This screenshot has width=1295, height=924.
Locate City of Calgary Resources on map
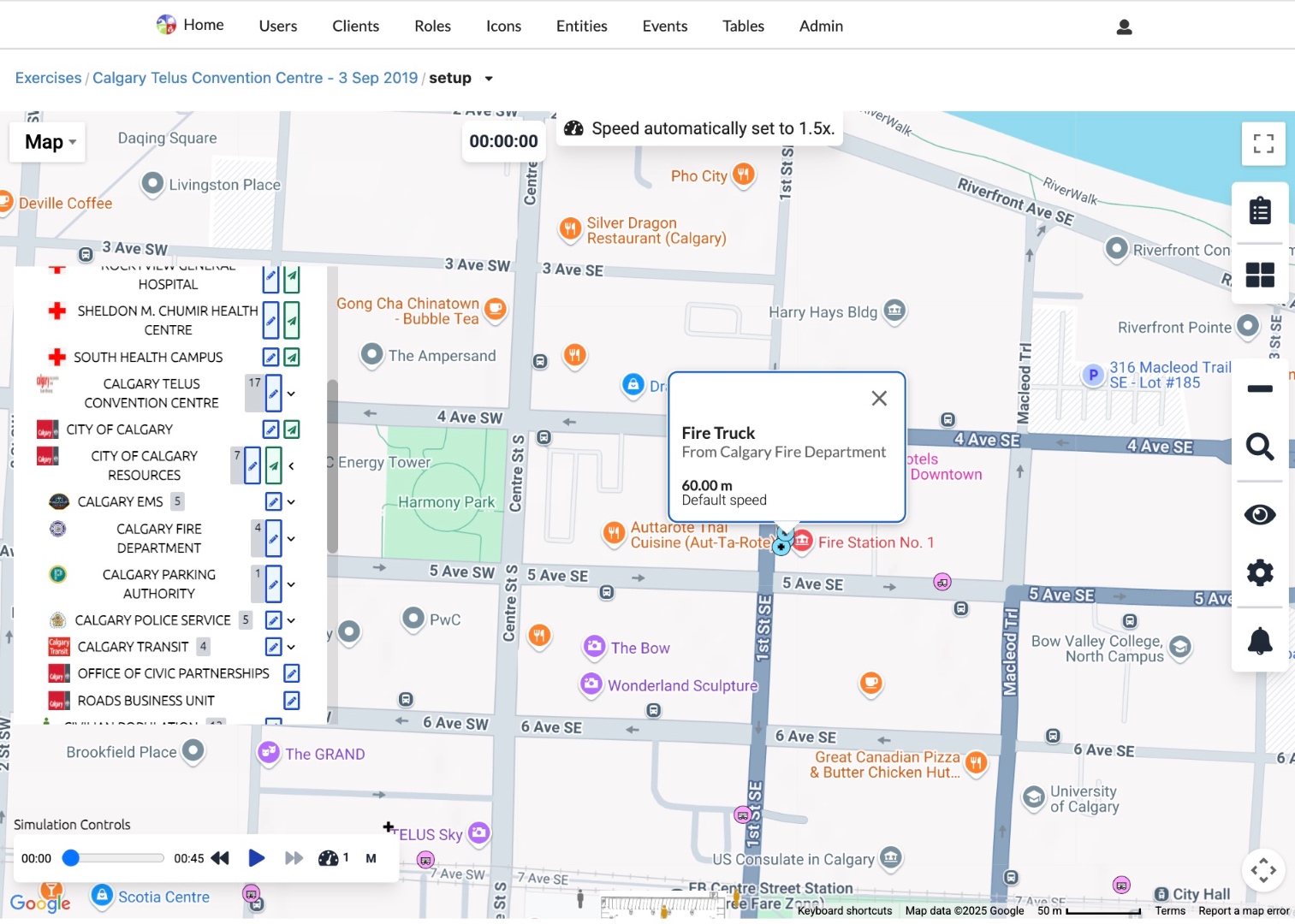pos(273,465)
